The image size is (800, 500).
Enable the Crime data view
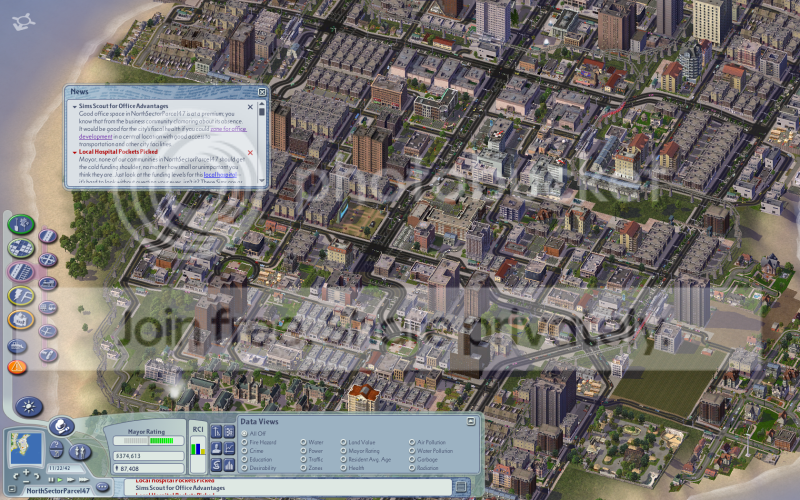click(244, 451)
